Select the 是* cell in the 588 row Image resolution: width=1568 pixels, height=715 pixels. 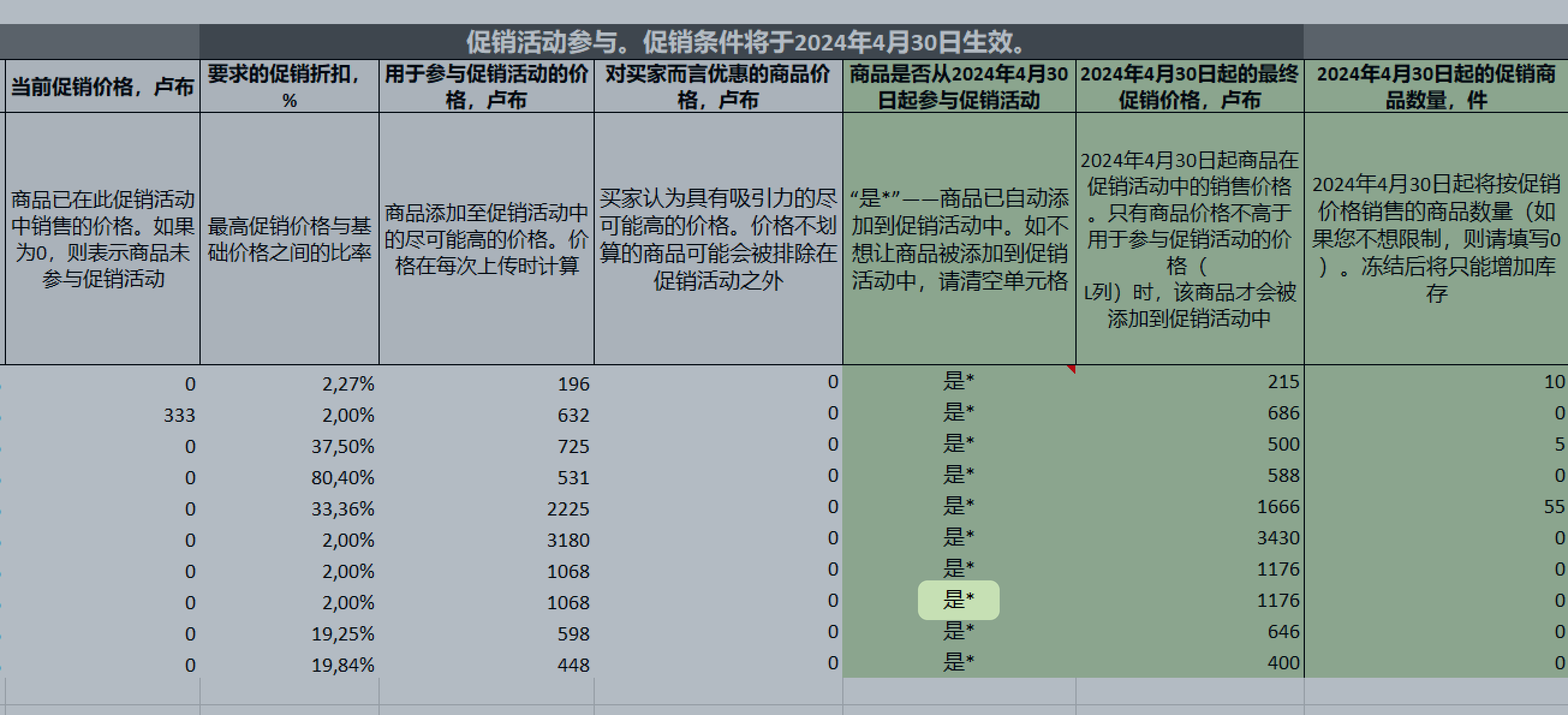(959, 476)
